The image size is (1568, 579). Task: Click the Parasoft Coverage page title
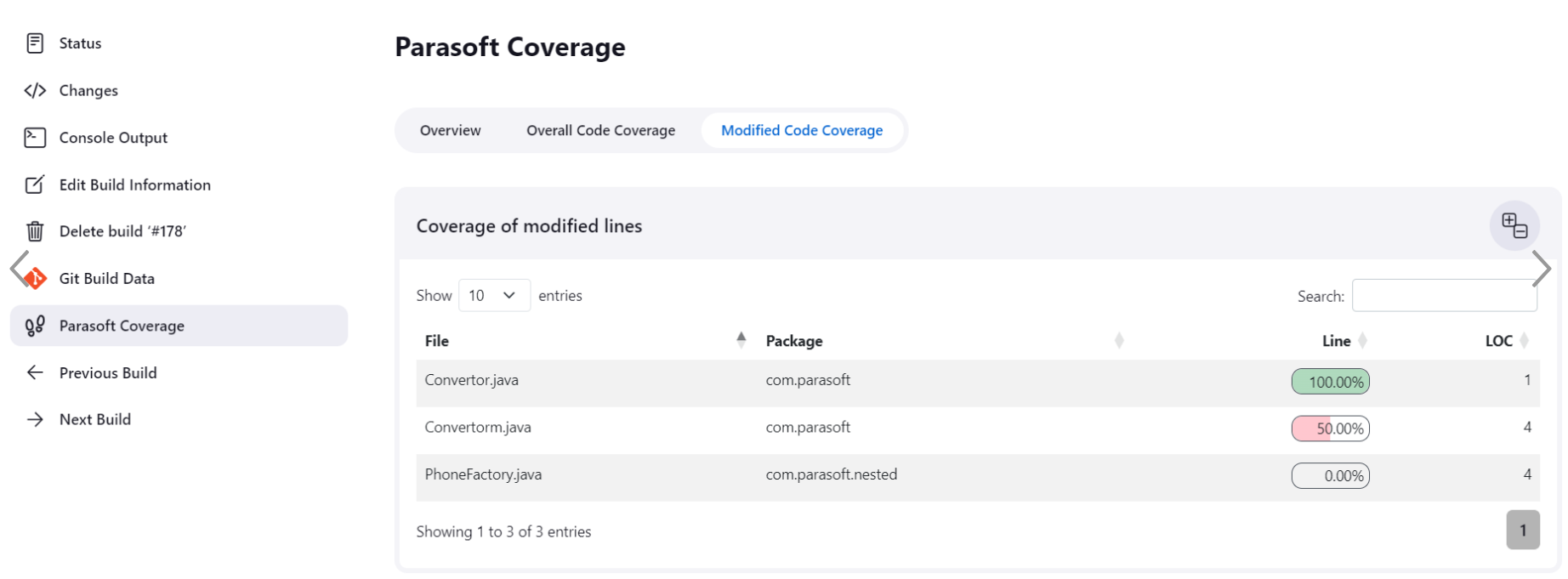pos(510,47)
